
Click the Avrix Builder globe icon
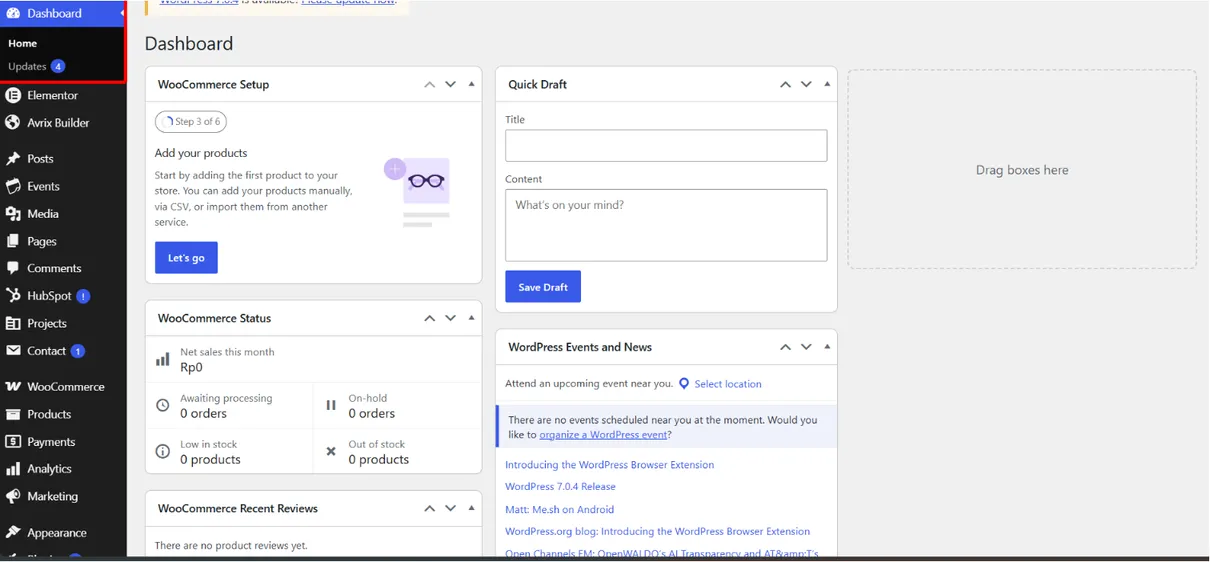click(x=13, y=122)
